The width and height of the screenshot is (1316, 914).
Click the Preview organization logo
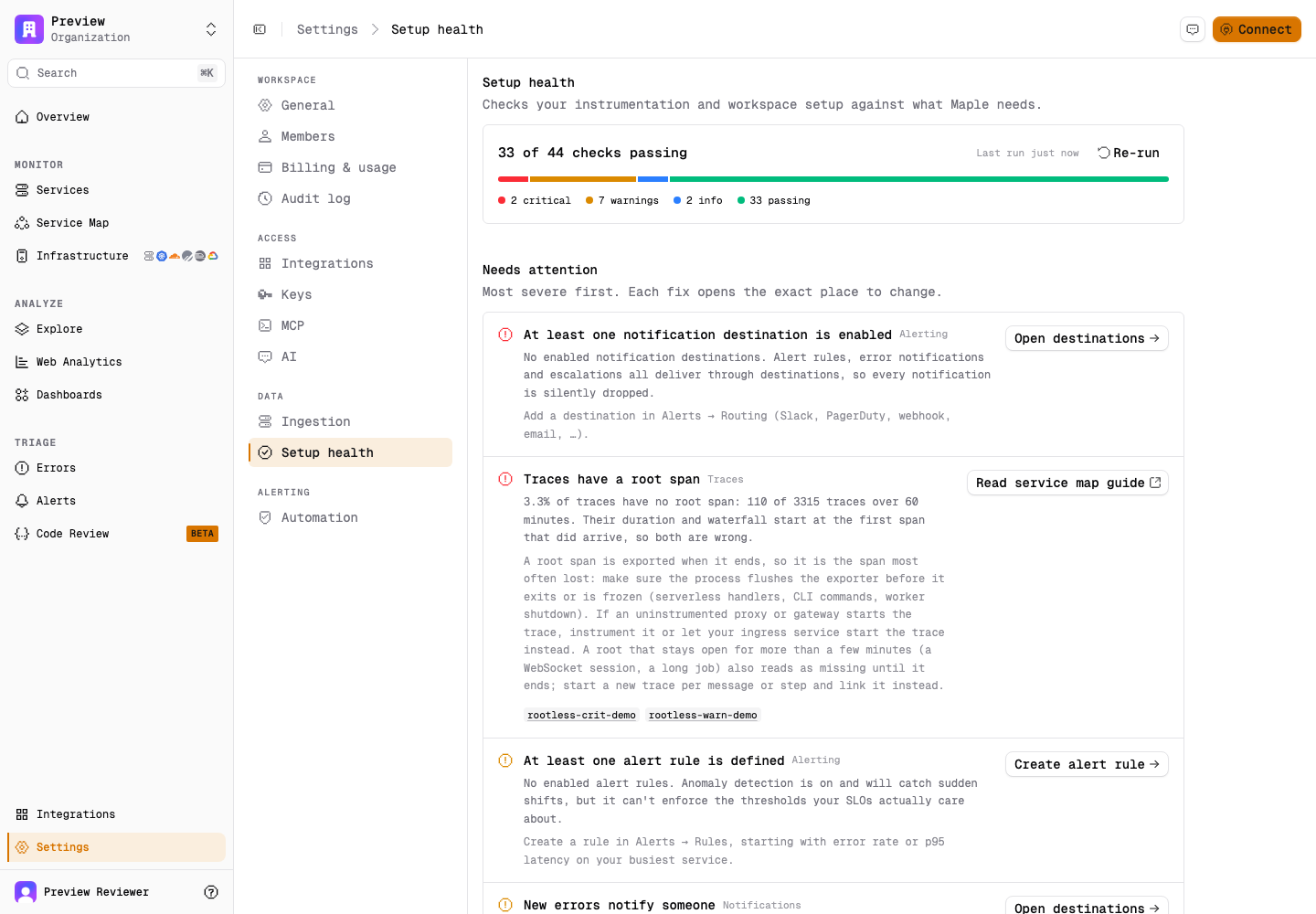[29, 29]
